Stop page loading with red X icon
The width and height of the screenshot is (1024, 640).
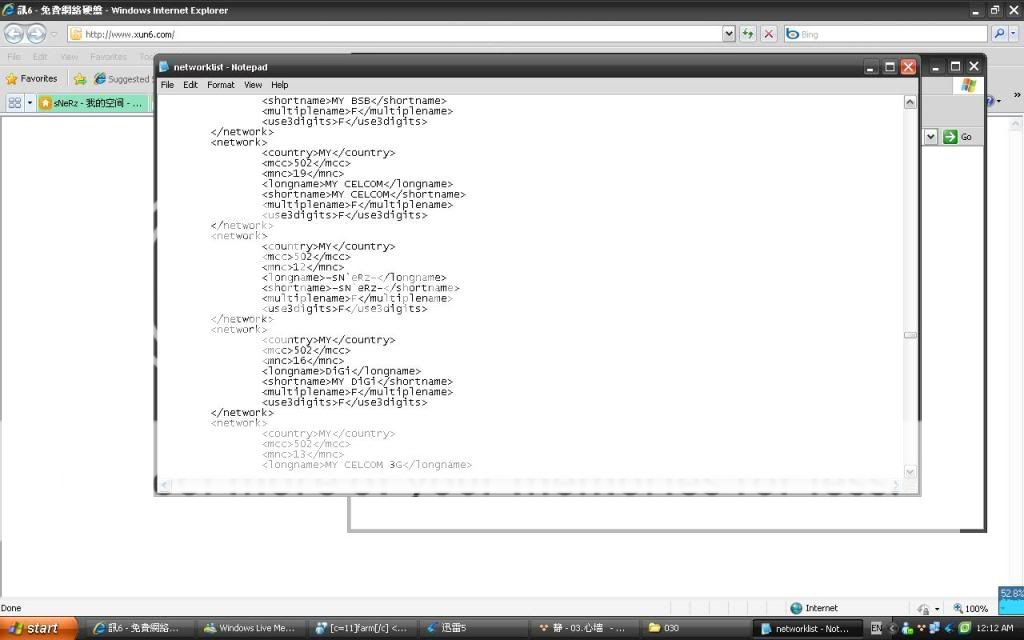click(x=769, y=34)
